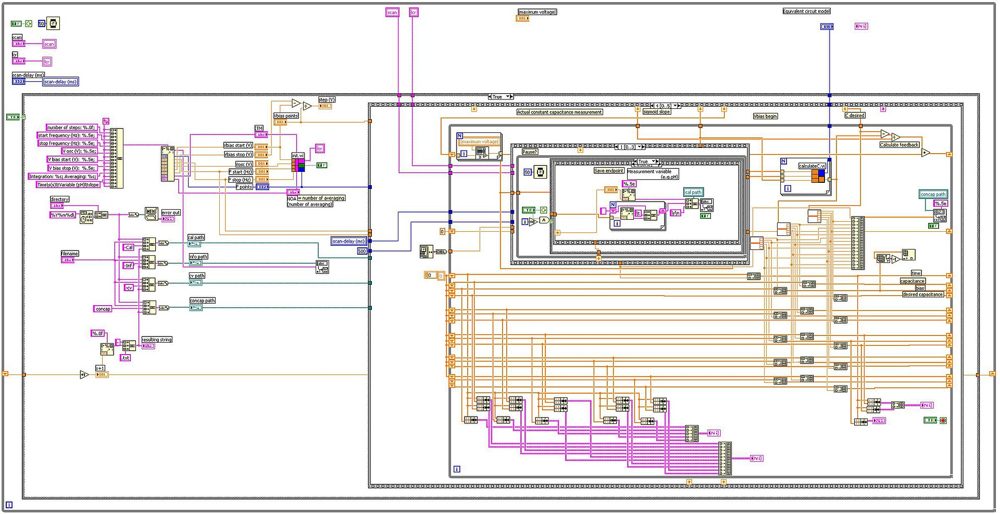Click concatenate strings node beside .cv constant
The width and height of the screenshot is (1000, 514).
(148, 284)
